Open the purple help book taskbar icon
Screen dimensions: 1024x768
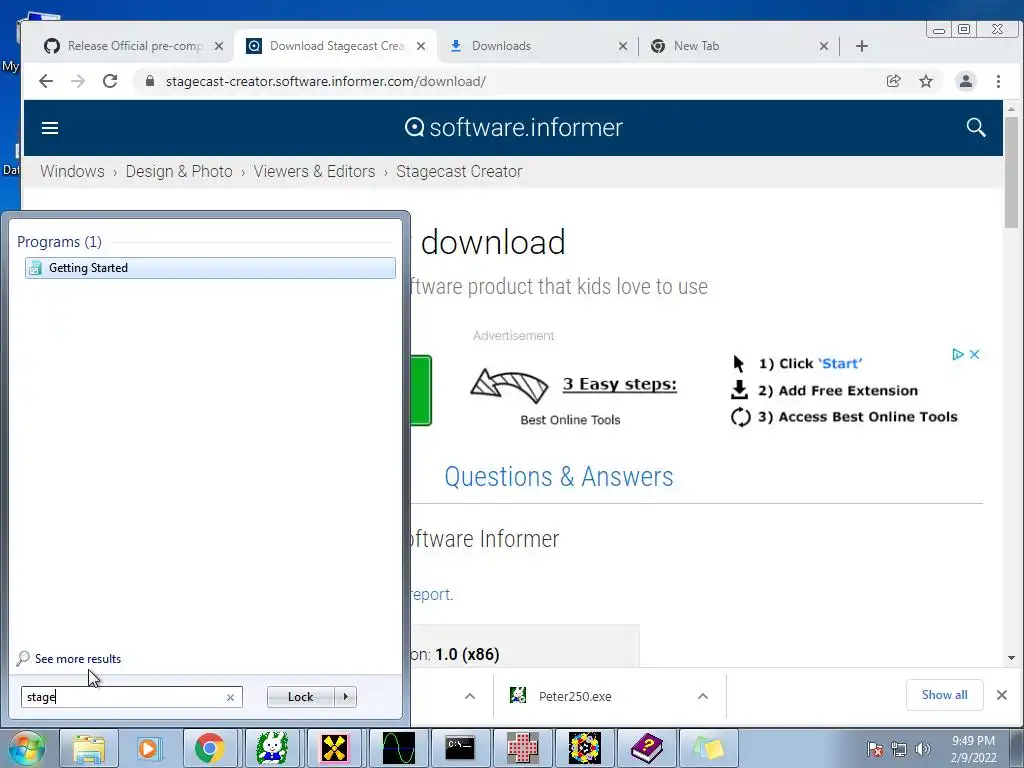coord(647,748)
